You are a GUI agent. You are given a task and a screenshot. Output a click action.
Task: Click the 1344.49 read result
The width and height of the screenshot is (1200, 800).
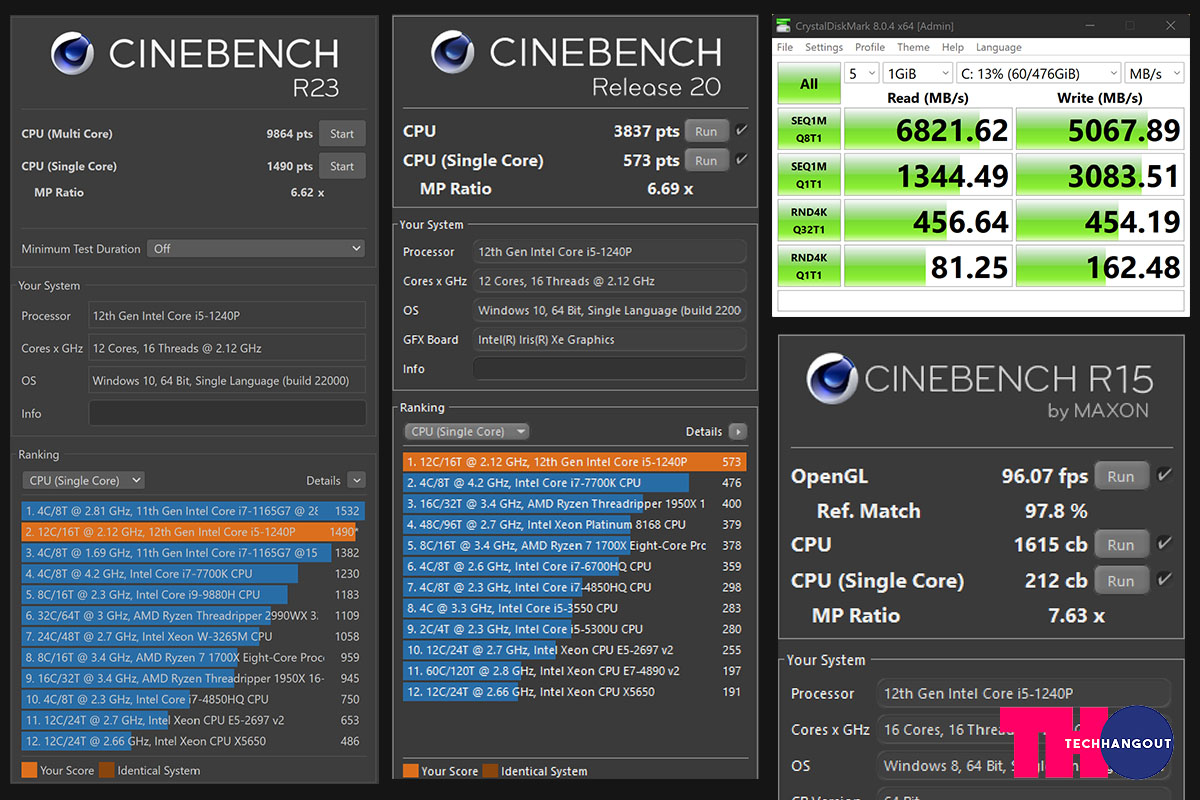927,175
